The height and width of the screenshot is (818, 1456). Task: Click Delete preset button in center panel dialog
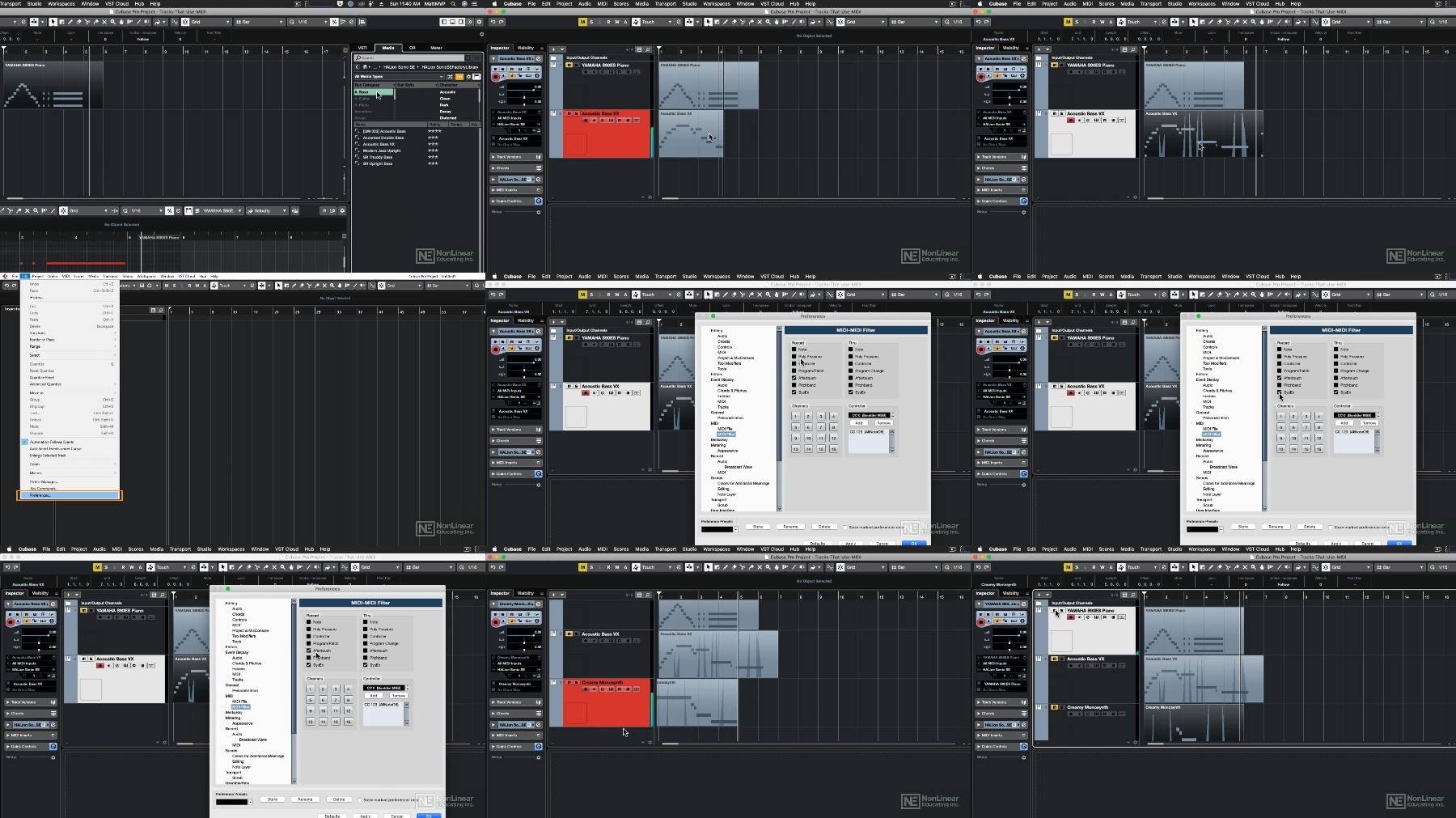click(824, 527)
